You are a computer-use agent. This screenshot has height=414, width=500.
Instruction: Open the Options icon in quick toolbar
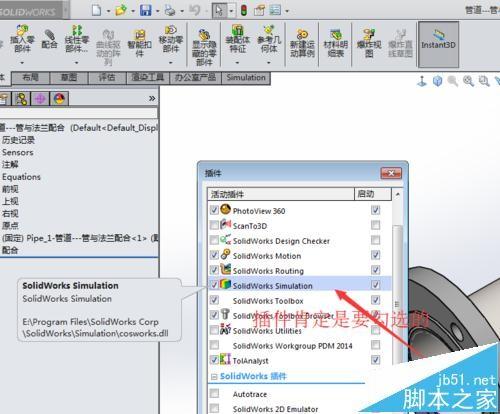click(x=275, y=10)
